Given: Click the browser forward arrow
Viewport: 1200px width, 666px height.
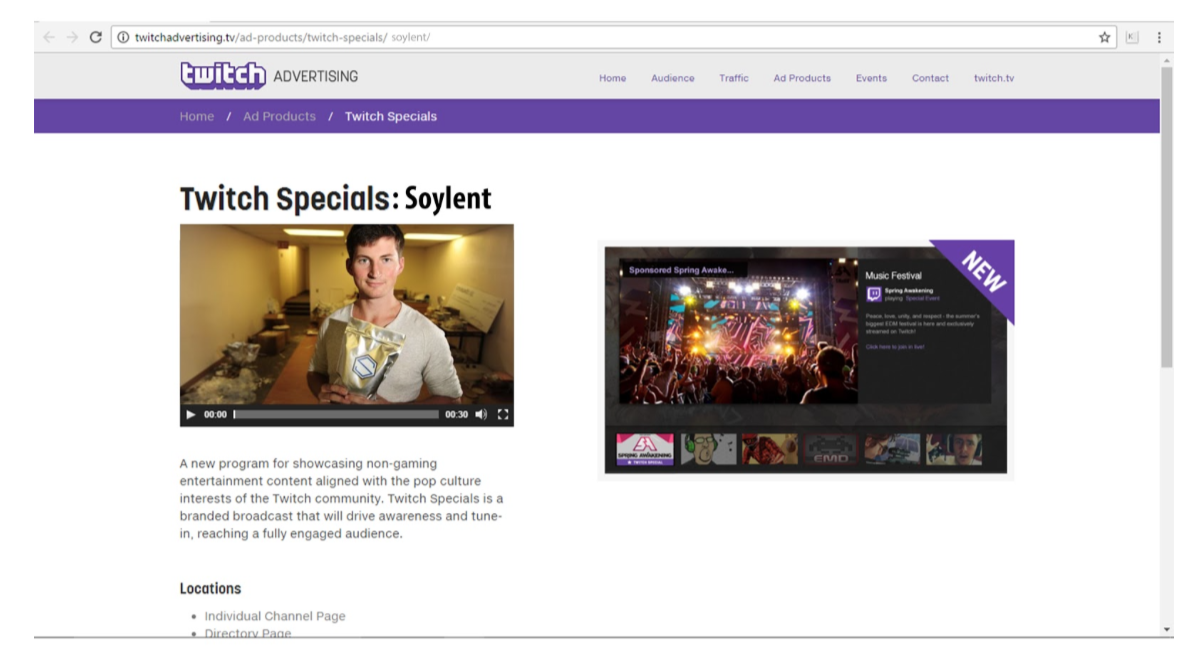Looking at the screenshot, I should (x=72, y=37).
